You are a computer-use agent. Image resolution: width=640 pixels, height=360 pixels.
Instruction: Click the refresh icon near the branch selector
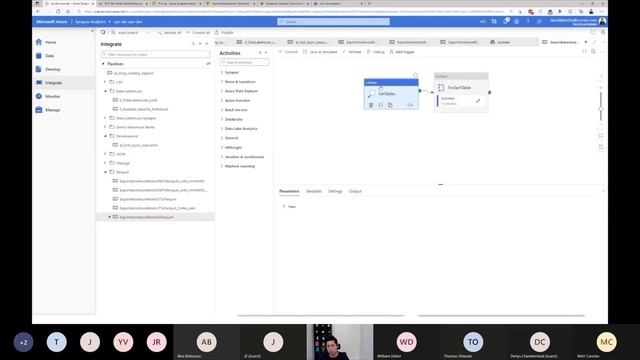point(103,32)
